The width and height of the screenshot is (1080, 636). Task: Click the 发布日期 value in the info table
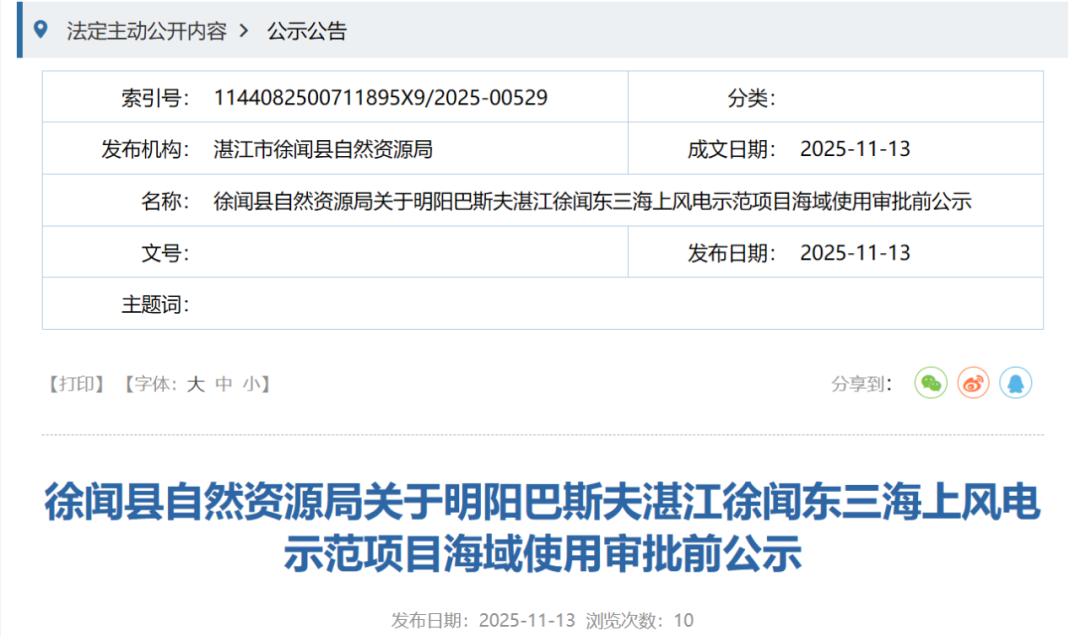click(855, 253)
